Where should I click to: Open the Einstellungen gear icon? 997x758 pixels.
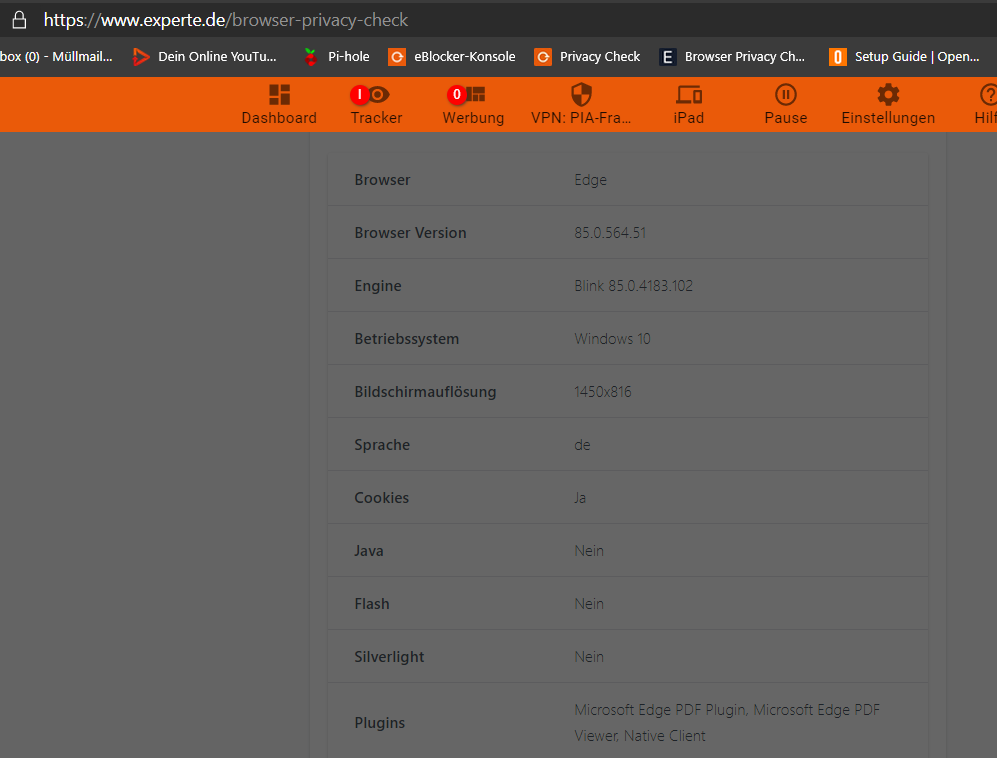click(x=888, y=95)
